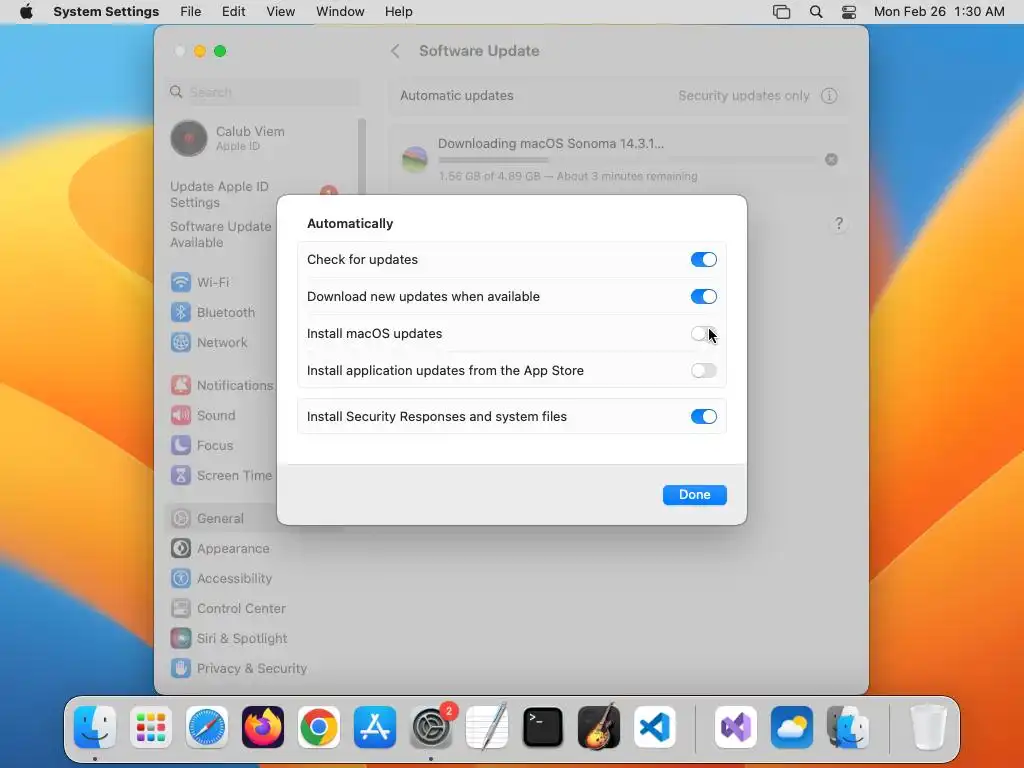The image size is (1024, 768).
Task: Go back from Software Update pane
Action: [x=395, y=51]
